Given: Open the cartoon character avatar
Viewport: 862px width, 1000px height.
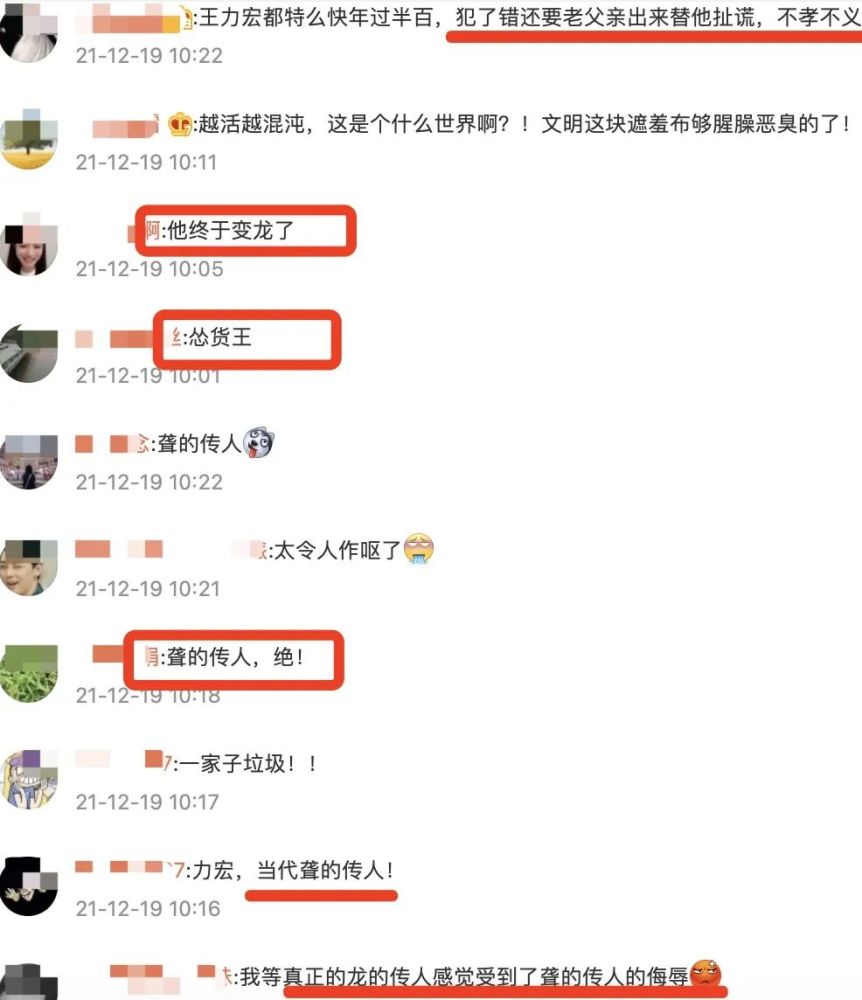Looking at the screenshot, I should point(29,779).
